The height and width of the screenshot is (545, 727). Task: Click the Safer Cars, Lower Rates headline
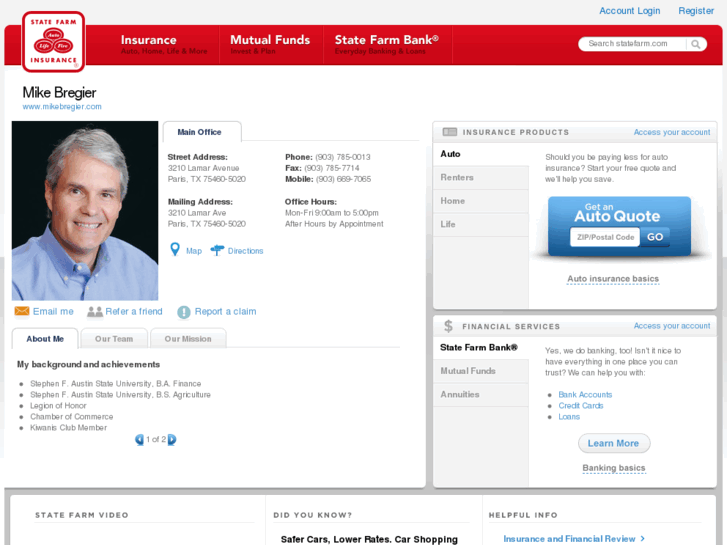pos(369,539)
